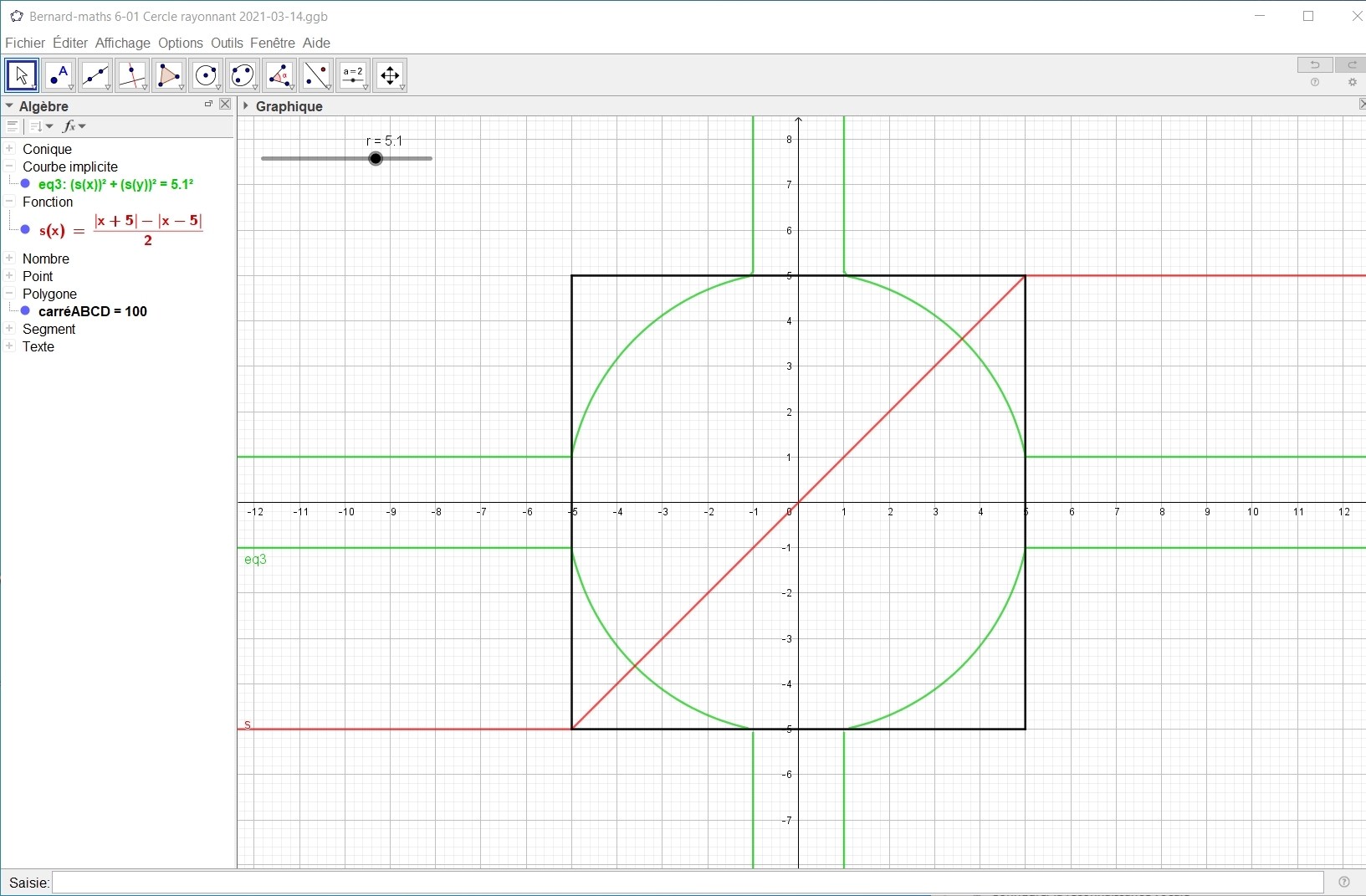Toggle visibility dot of eq3 curve
Image resolution: width=1366 pixels, height=896 pixels.
[25, 184]
